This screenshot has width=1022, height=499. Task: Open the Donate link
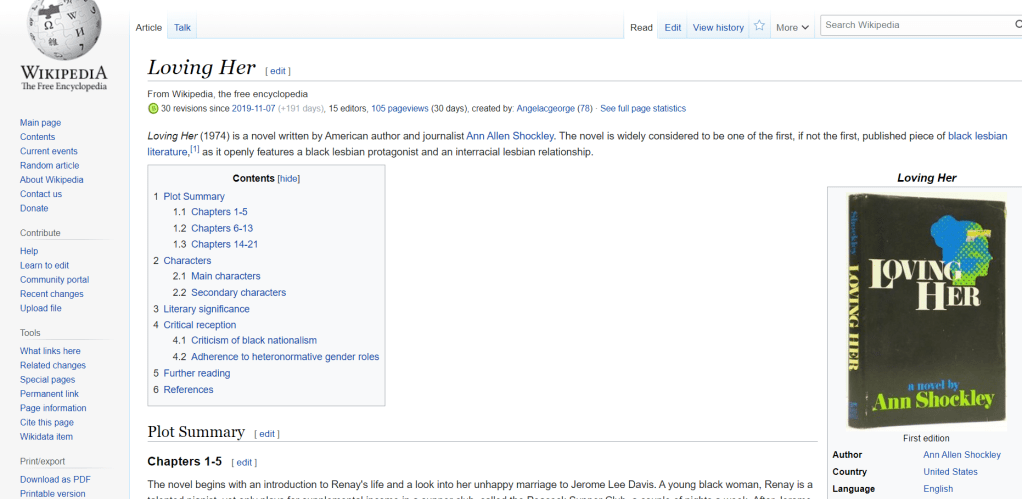pyautogui.click(x=34, y=208)
